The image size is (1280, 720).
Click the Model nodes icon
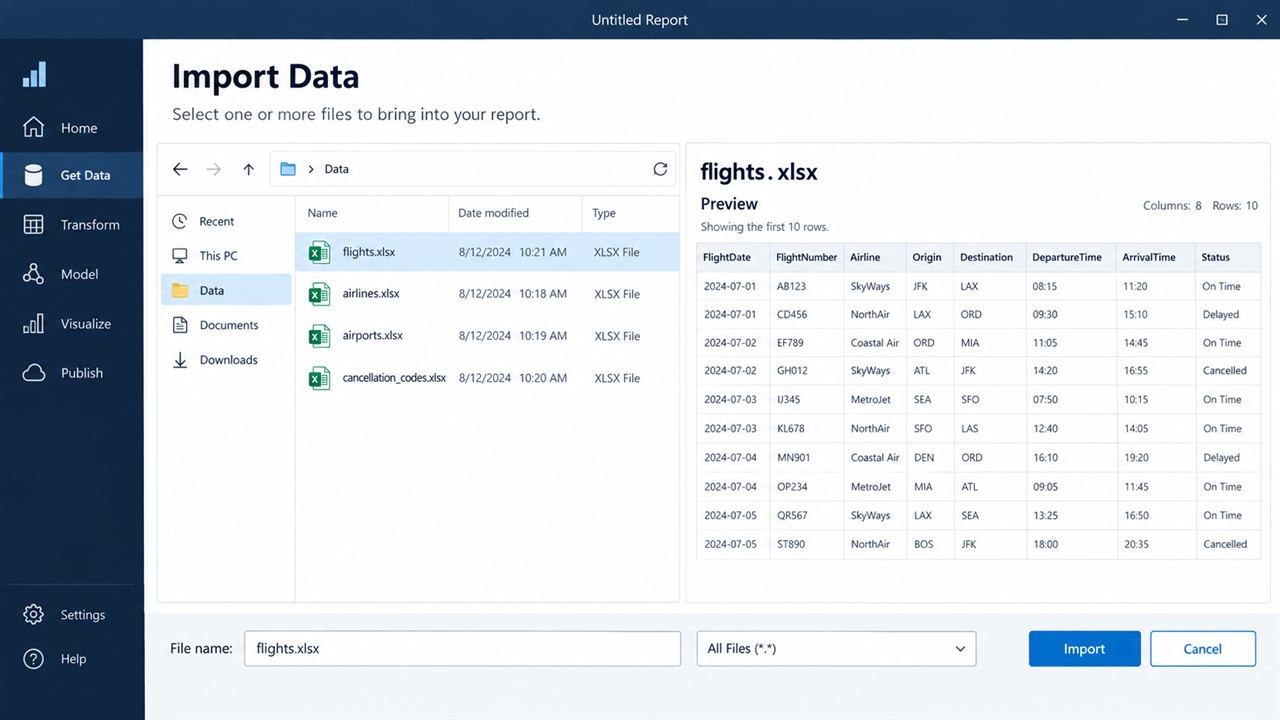[33, 274]
